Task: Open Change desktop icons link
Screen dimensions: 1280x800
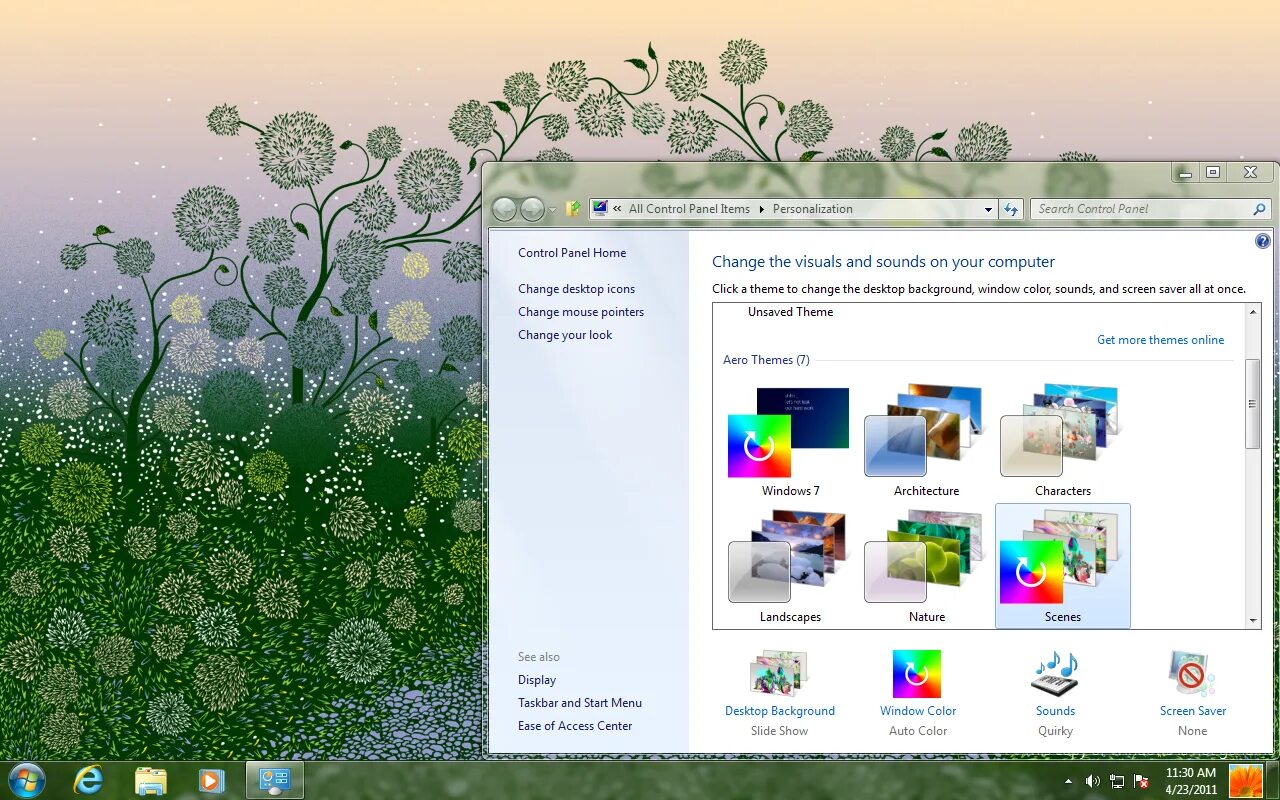Action: point(576,289)
